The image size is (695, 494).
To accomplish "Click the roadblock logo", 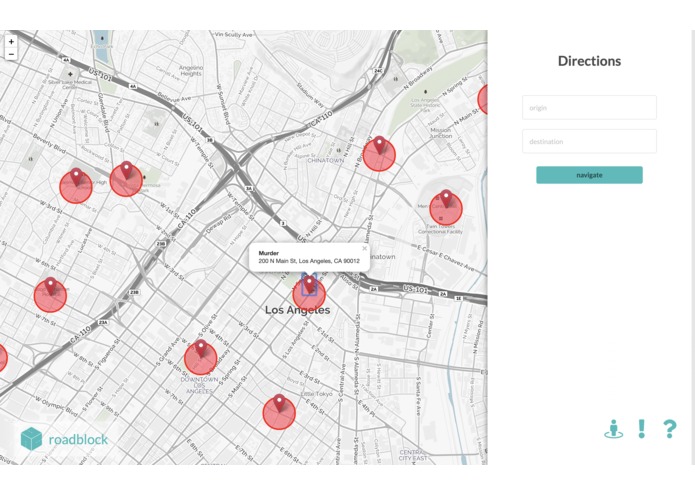I will (64, 439).
